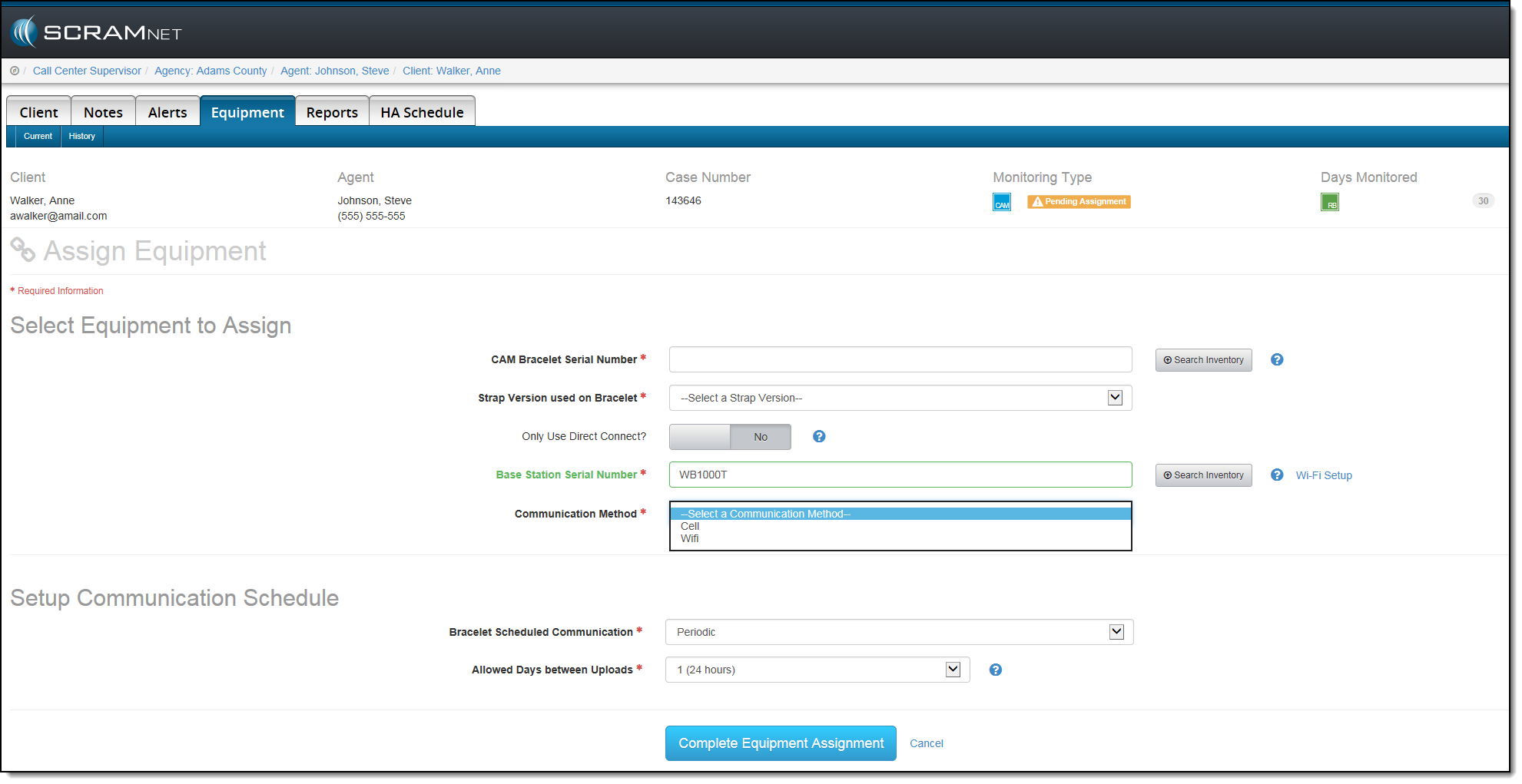Open help icon beside Direct Connect toggle

coord(819,437)
